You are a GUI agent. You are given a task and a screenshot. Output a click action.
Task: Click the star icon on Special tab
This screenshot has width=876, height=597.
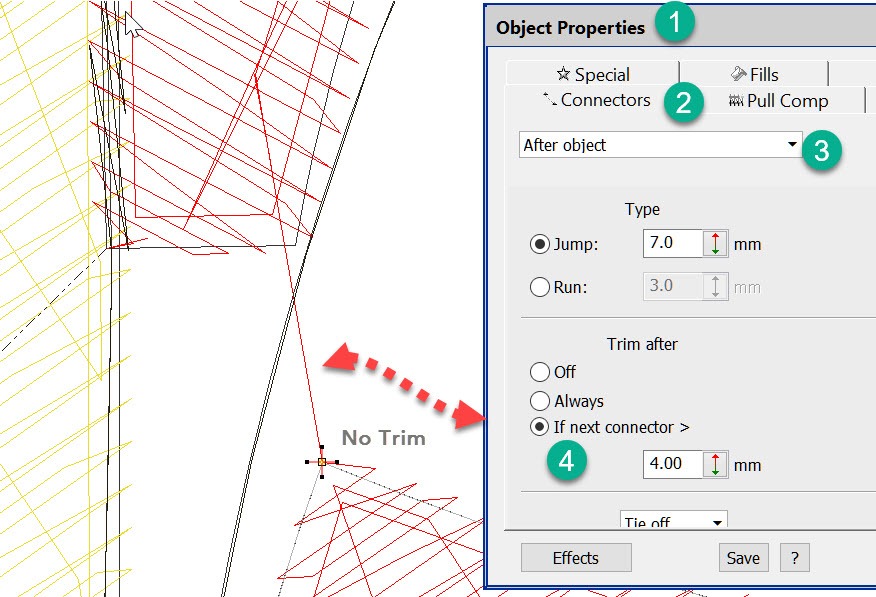(562, 74)
